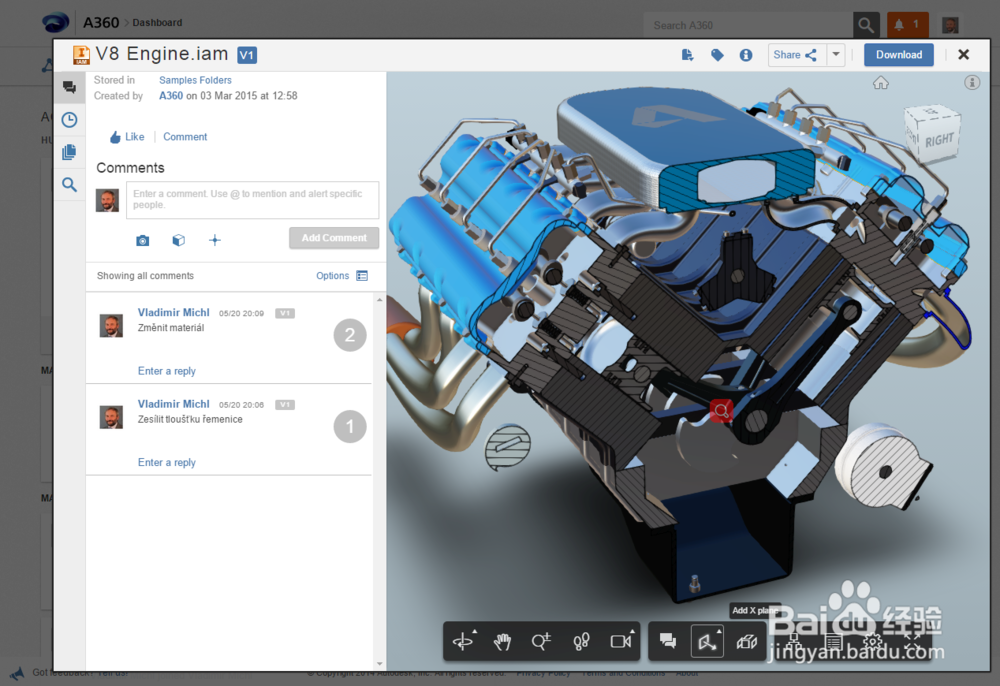Viewport: 1000px width, 686px height.
Task: Attach a screenshot with the camera icon
Action: click(x=143, y=240)
